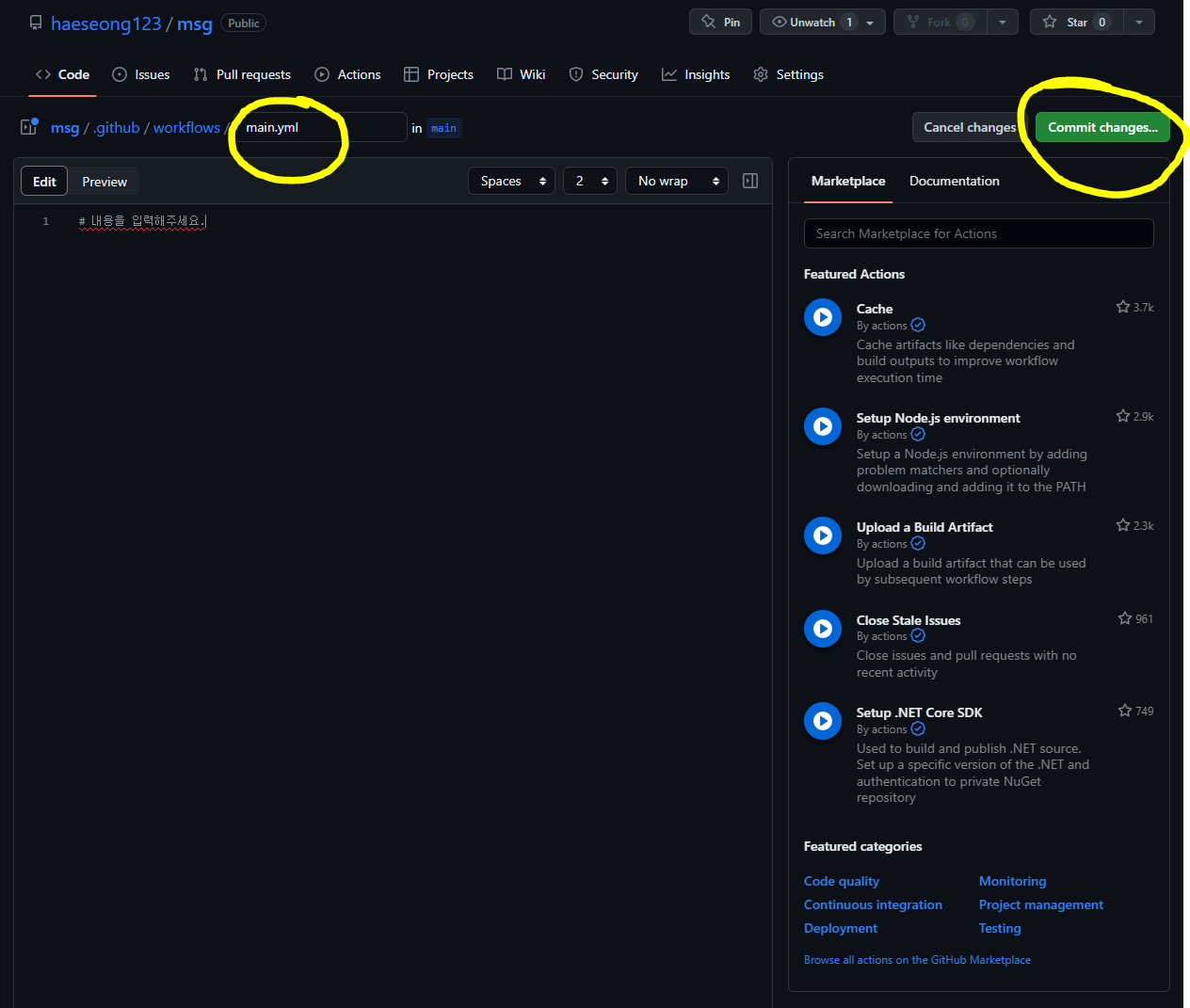The height and width of the screenshot is (1008, 1190).
Task: Navigate to .github breadcrumb folder
Action: (117, 128)
